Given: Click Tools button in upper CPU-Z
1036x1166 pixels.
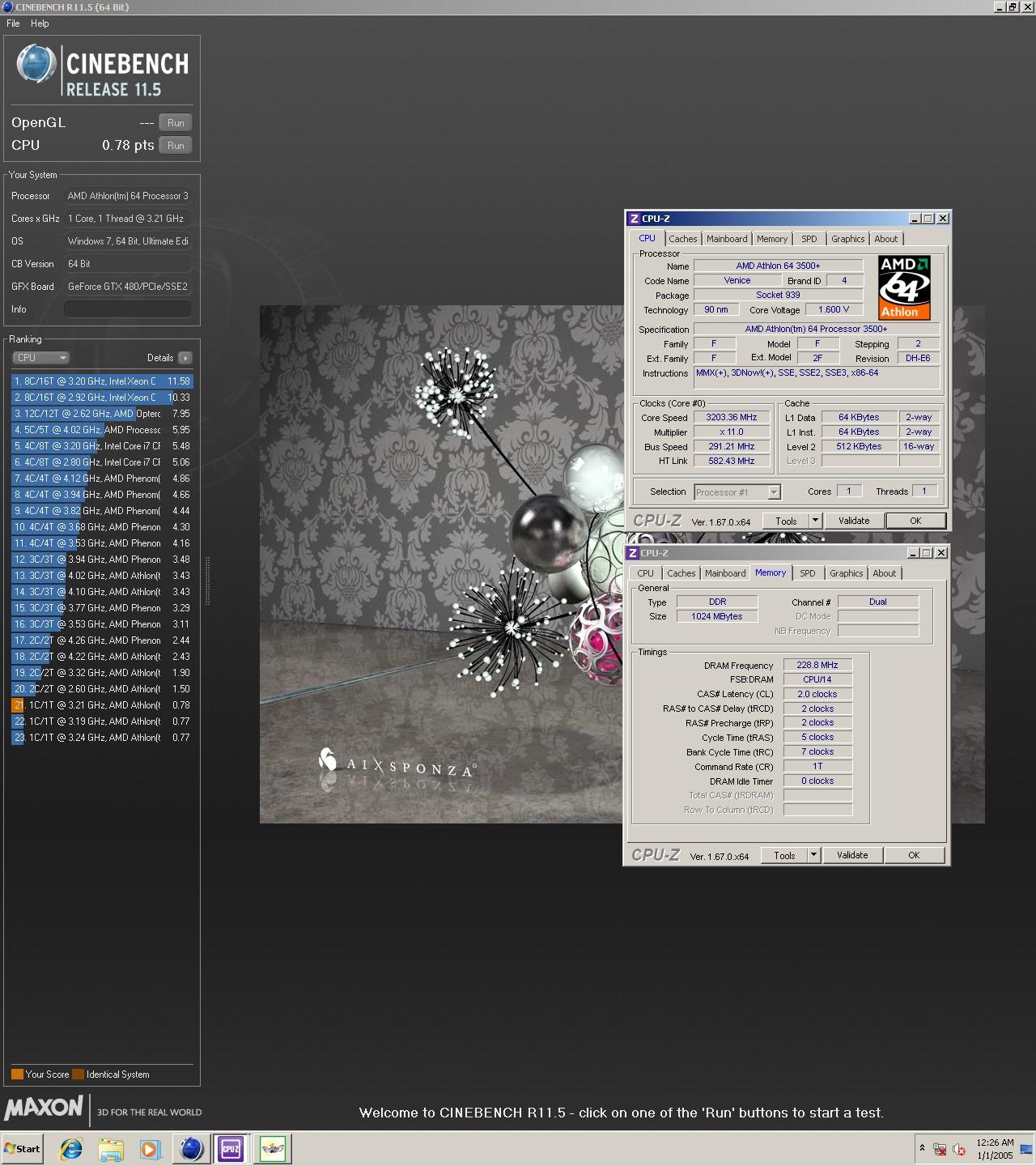Looking at the screenshot, I should pyautogui.click(x=786, y=521).
